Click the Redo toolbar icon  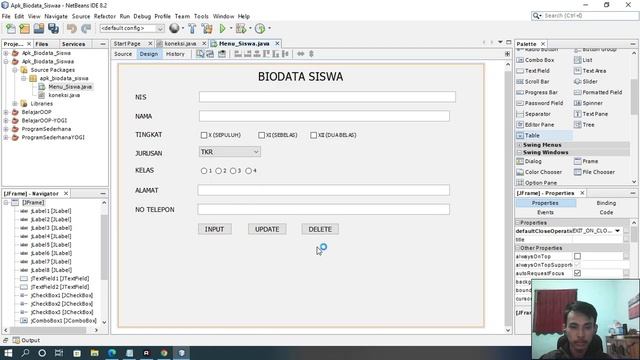click(86, 28)
